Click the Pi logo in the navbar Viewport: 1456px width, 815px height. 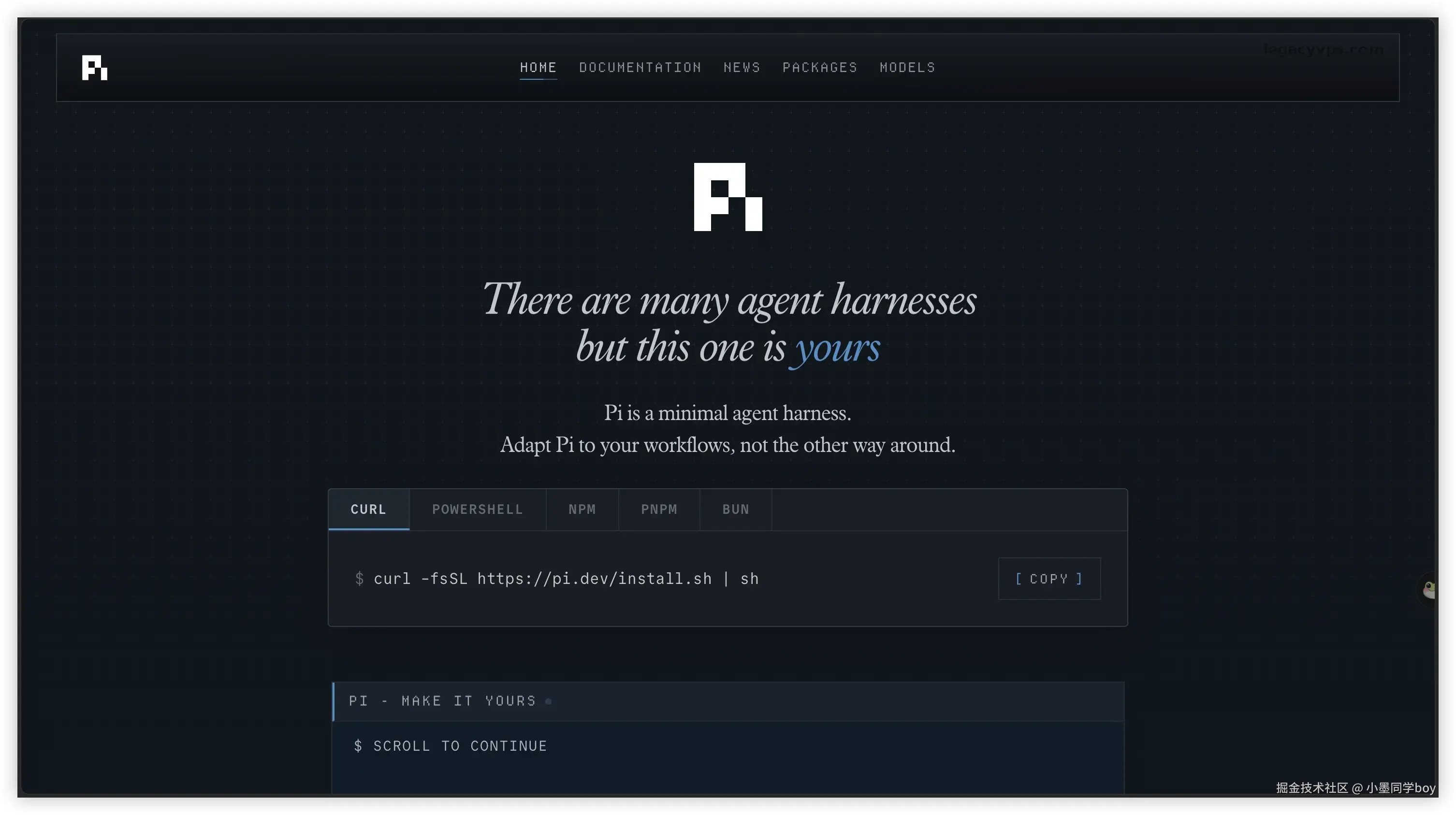(94, 68)
